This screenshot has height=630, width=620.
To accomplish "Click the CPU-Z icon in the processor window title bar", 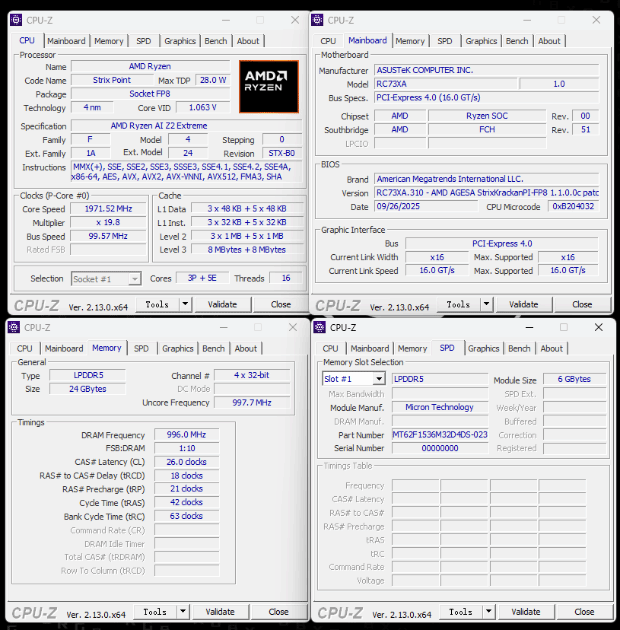I will coord(17,20).
